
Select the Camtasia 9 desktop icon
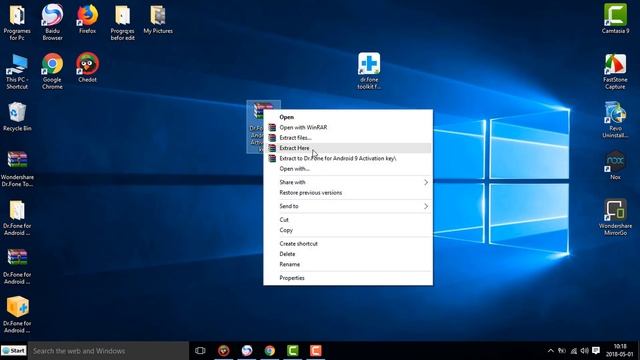pyautogui.click(x=616, y=16)
